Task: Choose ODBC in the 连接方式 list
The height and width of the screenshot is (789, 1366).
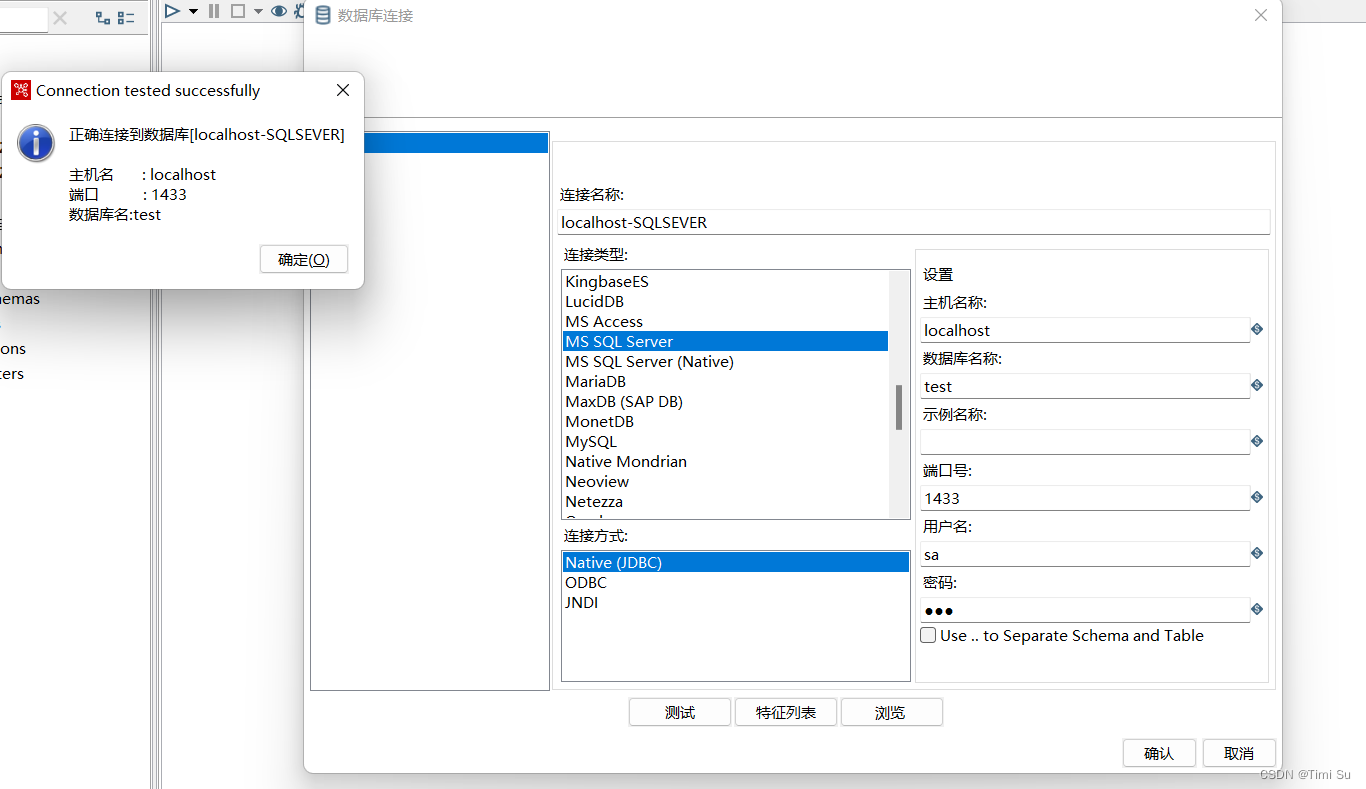Action: click(x=585, y=582)
